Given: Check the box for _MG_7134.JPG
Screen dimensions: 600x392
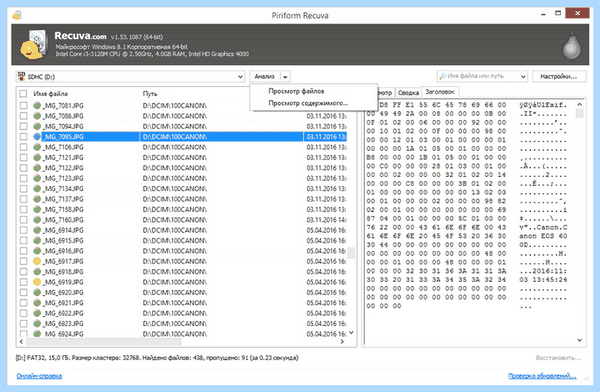Looking at the screenshot, I should (x=23, y=188).
